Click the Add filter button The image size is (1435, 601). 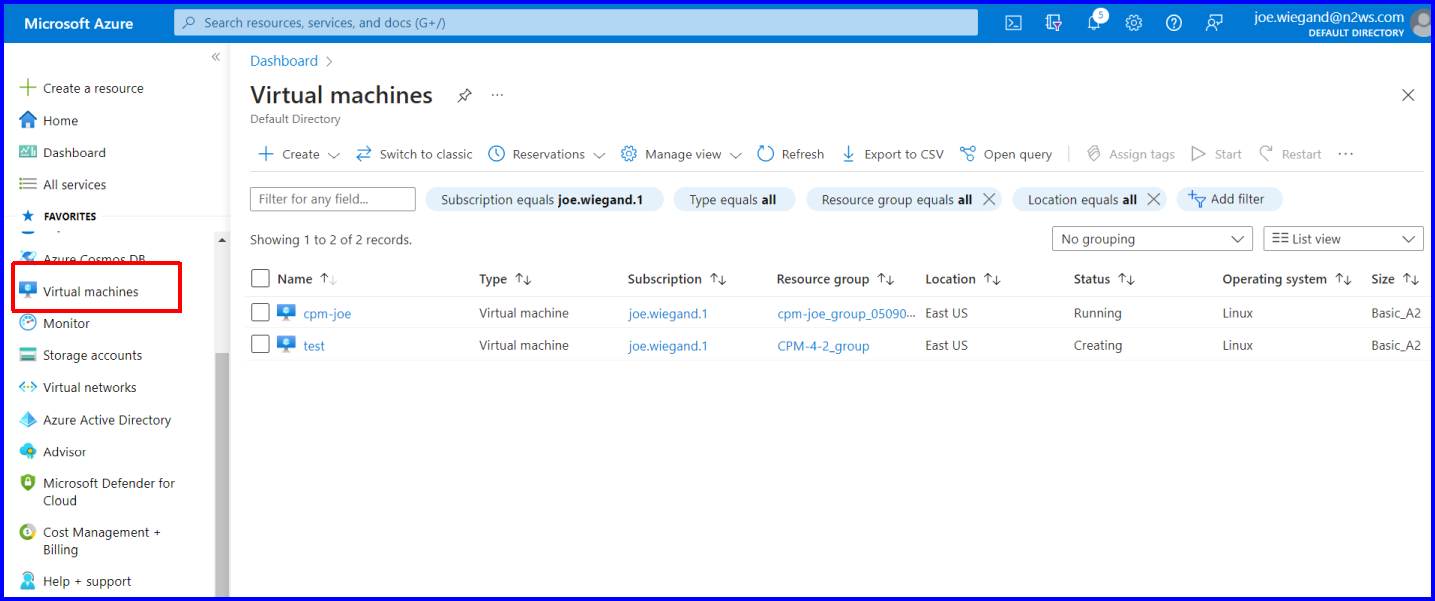tap(1229, 199)
